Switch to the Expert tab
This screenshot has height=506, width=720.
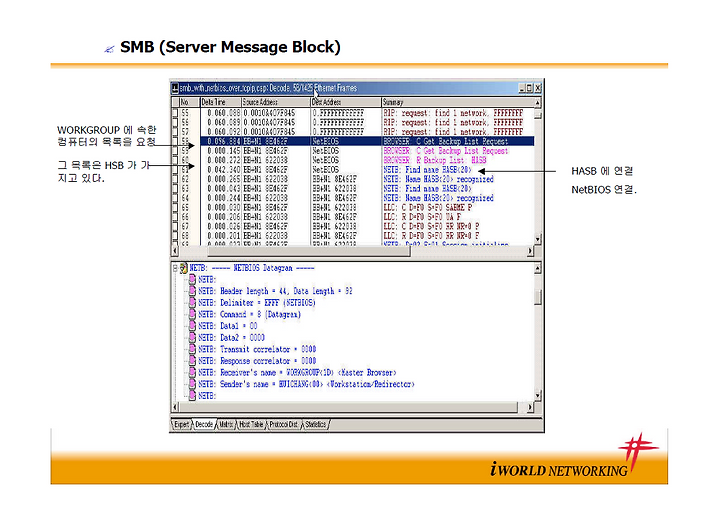181,424
